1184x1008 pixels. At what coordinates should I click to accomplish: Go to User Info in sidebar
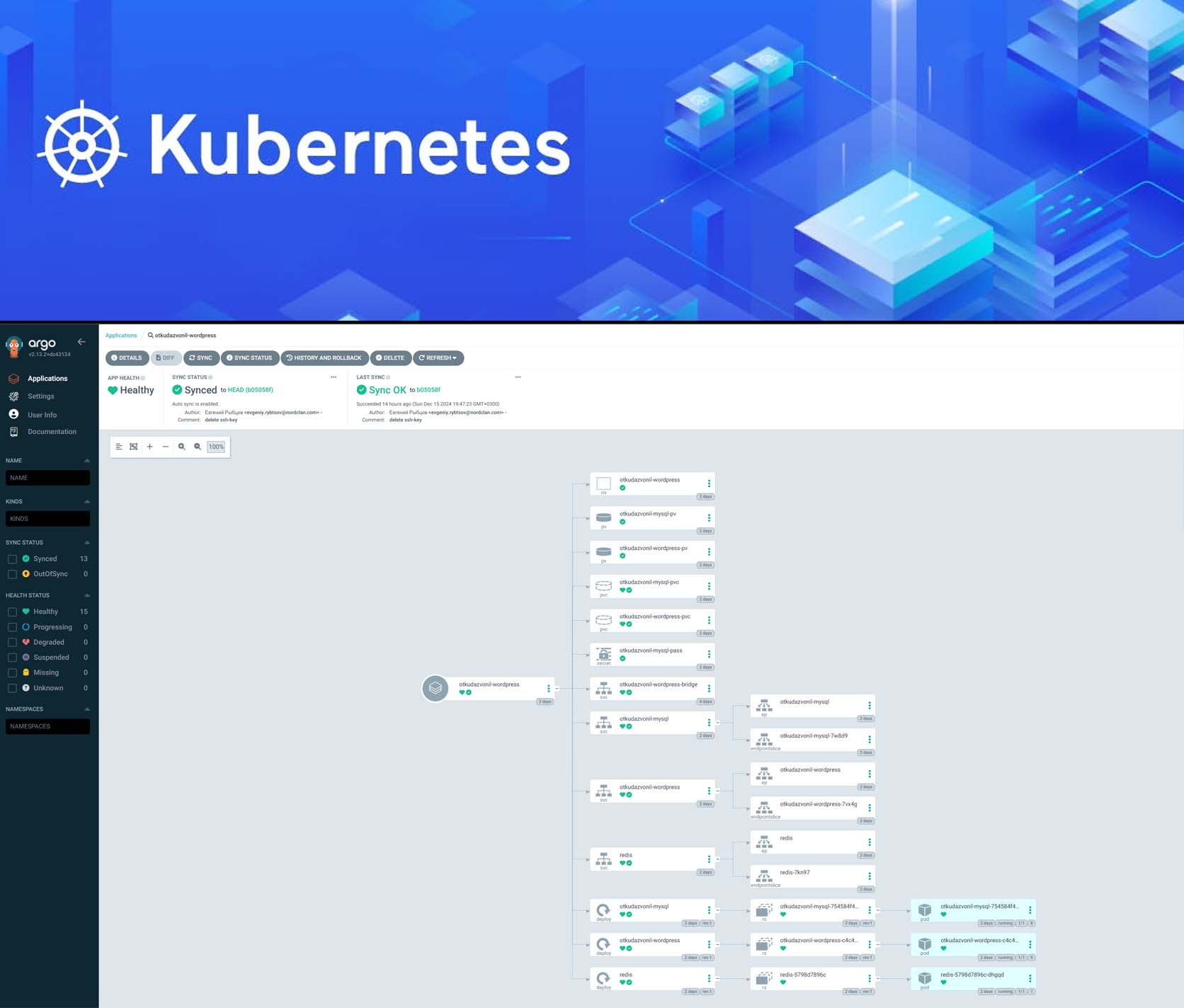(x=42, y=415)
